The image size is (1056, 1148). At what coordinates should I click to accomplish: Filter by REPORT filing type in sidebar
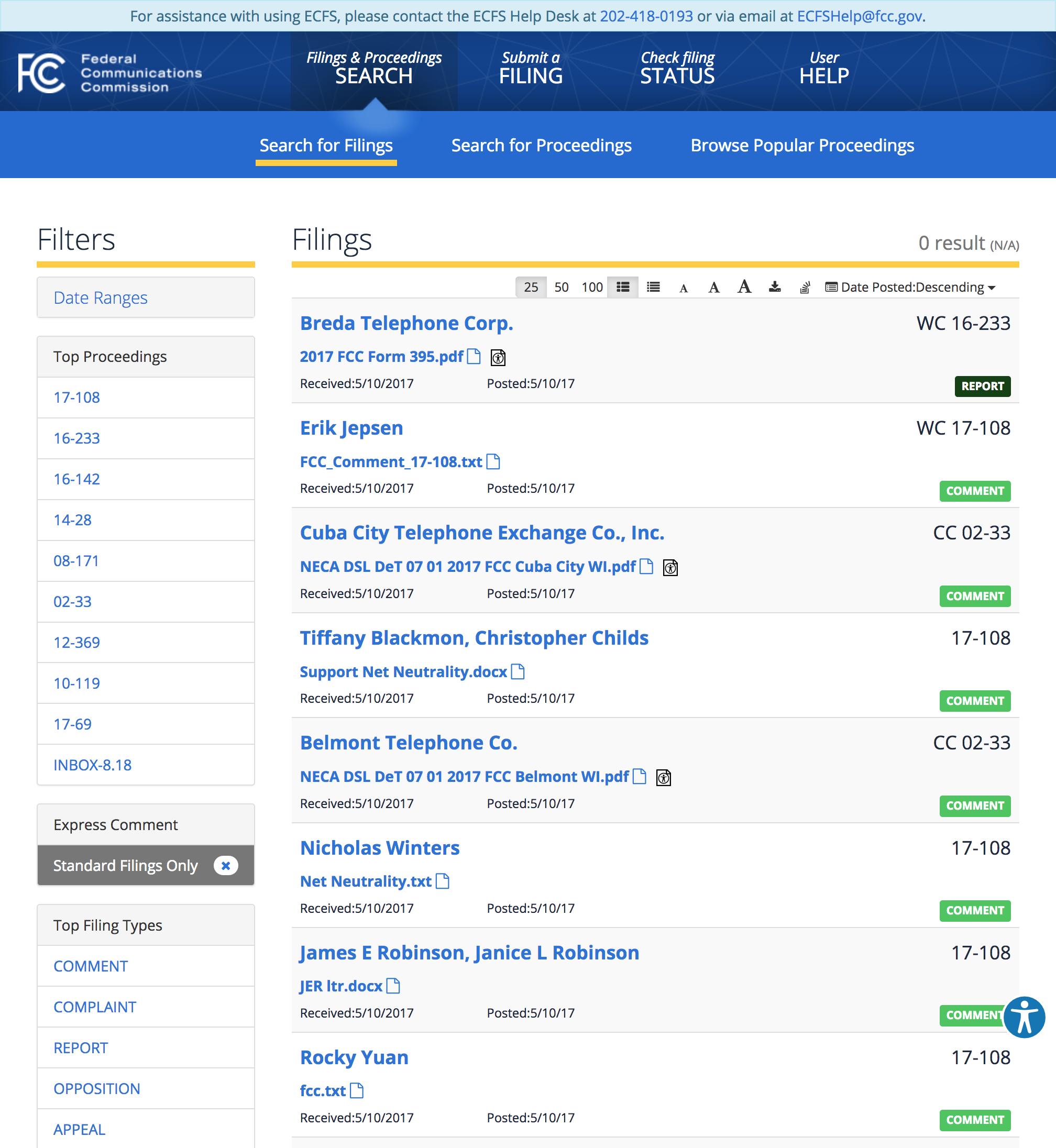click(x=146, y=1047)
